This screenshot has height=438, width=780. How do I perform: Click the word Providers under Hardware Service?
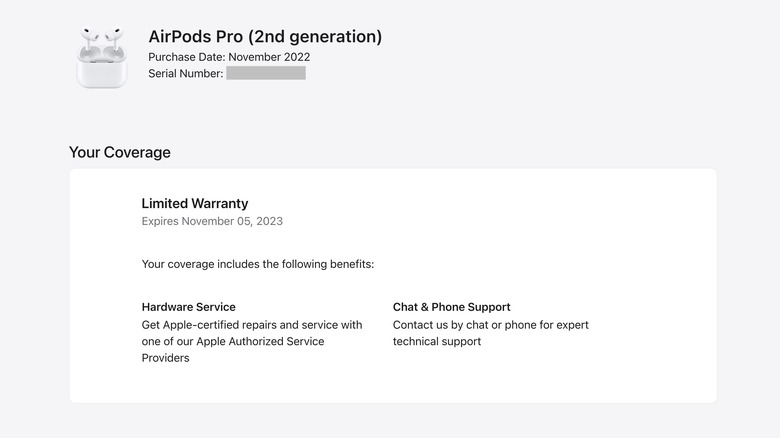coord(166,358)
